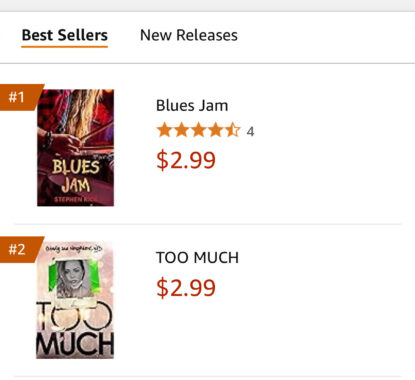Switch to the Best Sellers tab
415x380 pixels.
65,35
